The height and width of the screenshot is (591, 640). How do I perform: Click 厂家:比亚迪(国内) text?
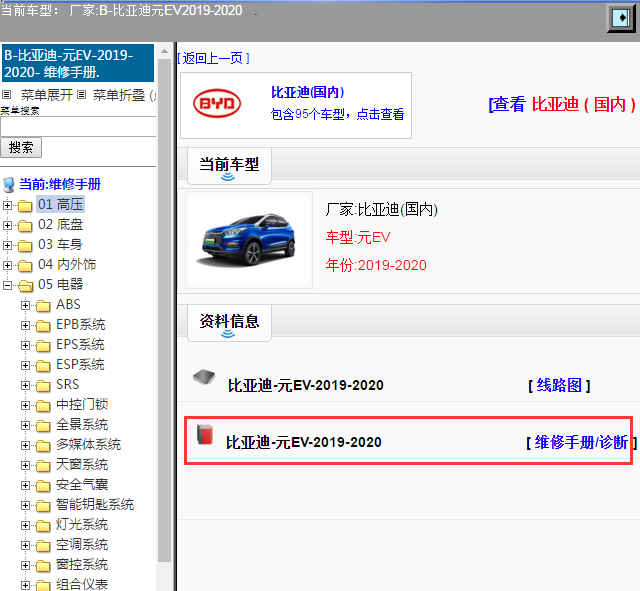(x=382, y=210)
